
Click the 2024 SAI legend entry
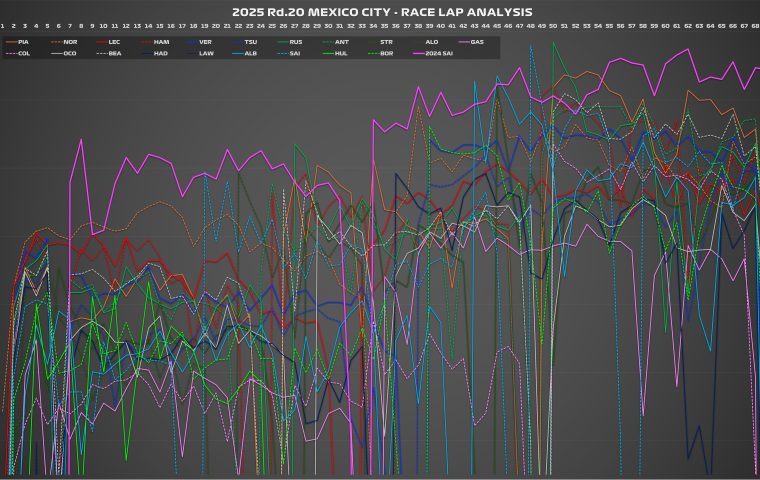pos(440,52)
